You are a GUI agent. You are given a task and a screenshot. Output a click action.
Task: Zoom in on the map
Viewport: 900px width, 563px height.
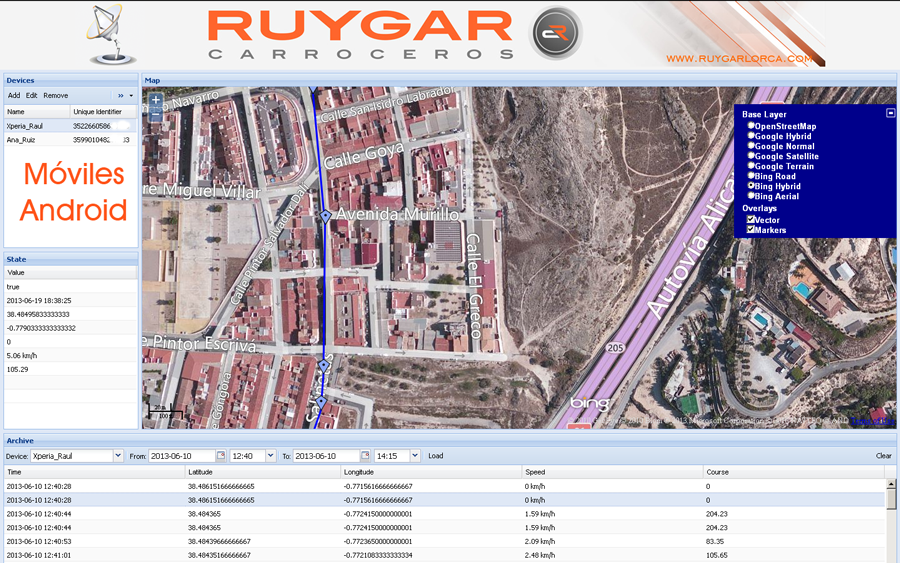[x=156, y=100]
